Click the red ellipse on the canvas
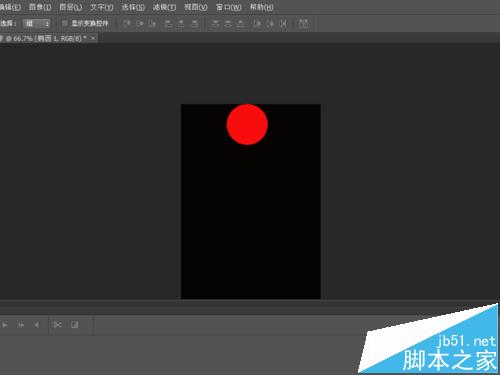 coord(247,124)
